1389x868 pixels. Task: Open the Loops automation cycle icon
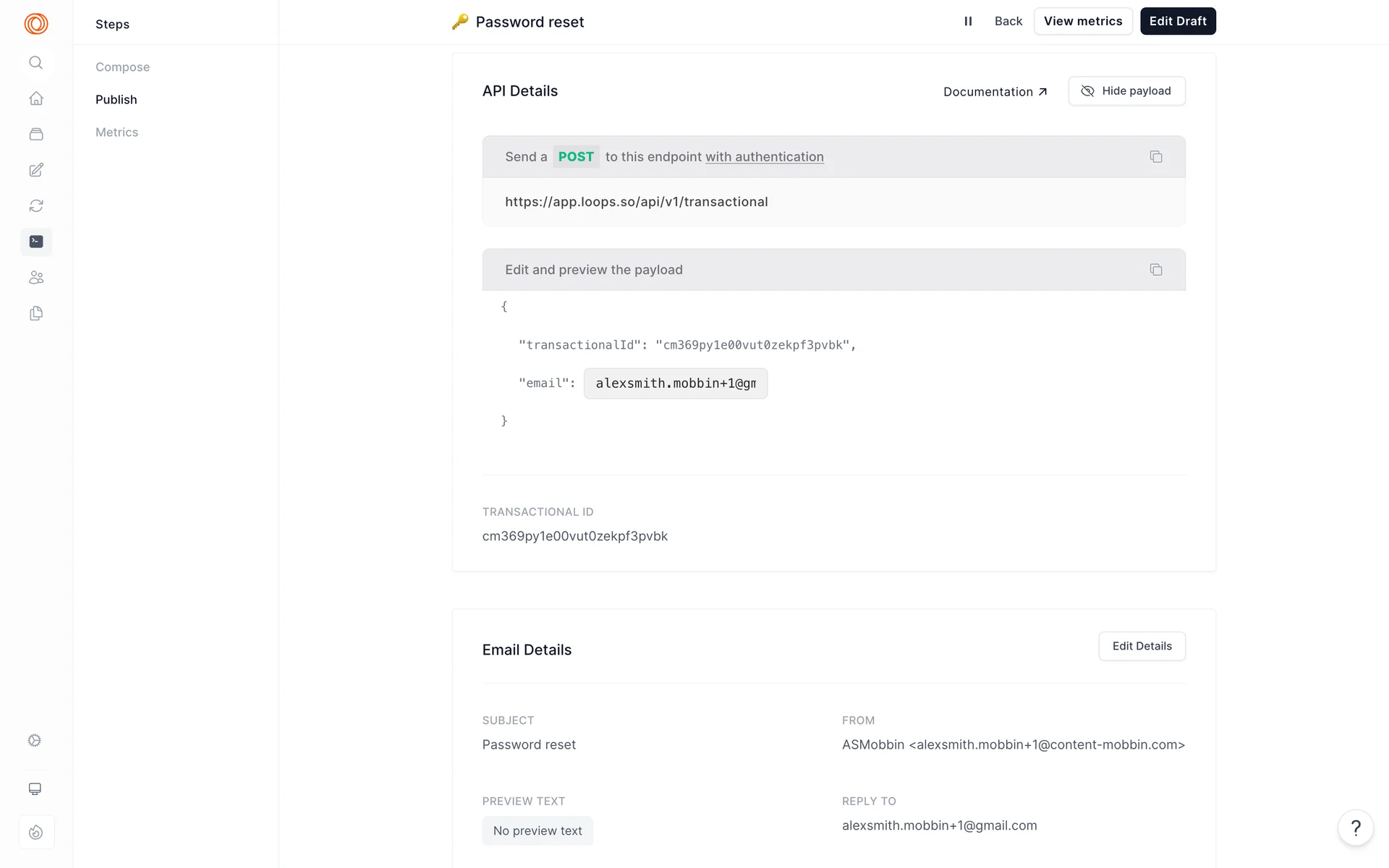click(x=36, y=206)
